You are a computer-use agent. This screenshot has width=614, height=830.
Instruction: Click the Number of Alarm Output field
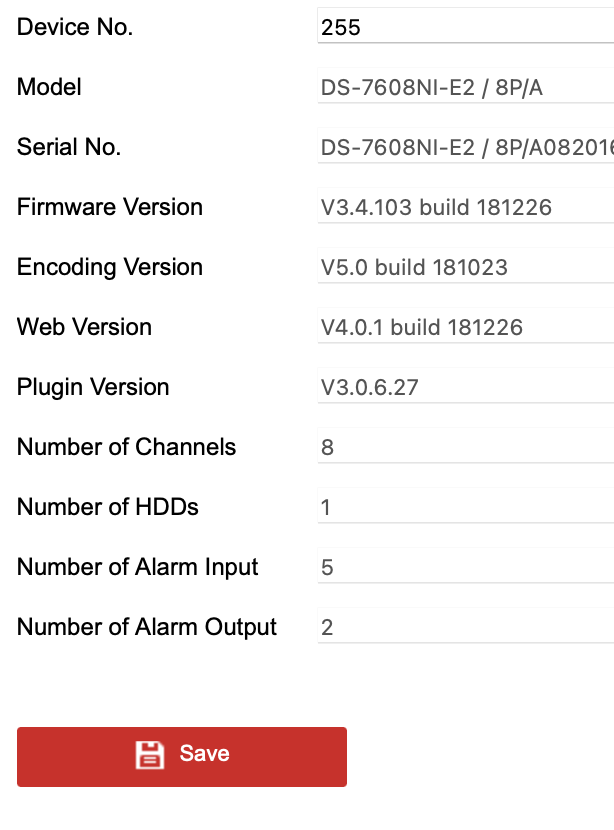click(460, 627)
